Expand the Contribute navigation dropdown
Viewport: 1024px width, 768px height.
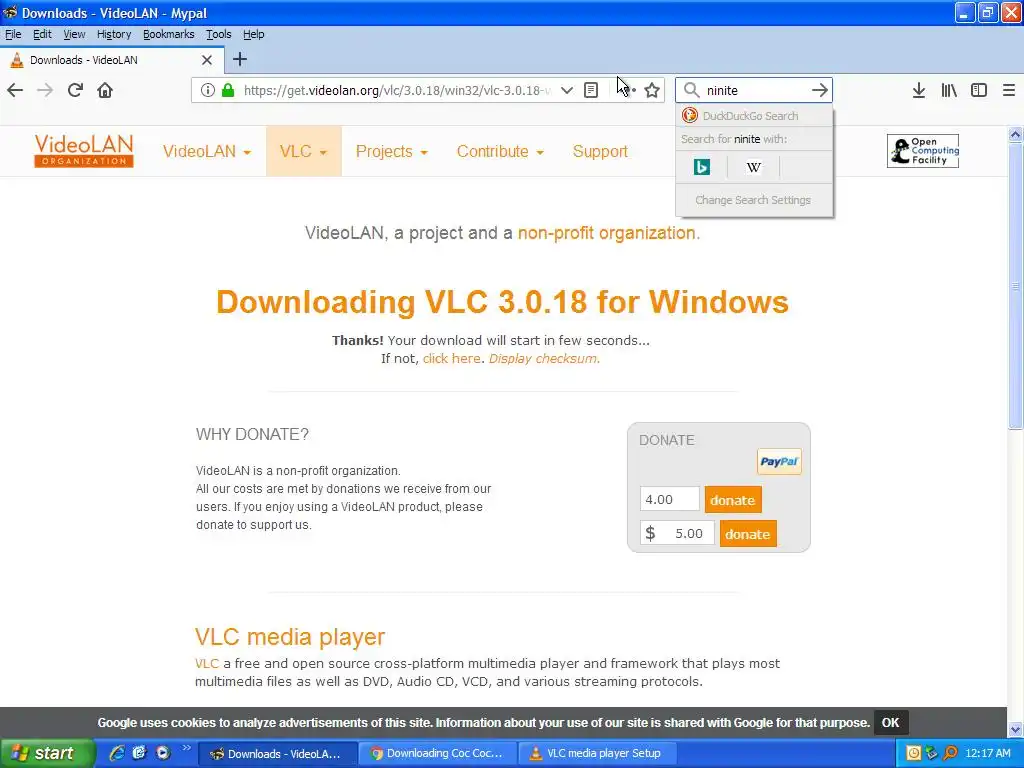point(500,152)
